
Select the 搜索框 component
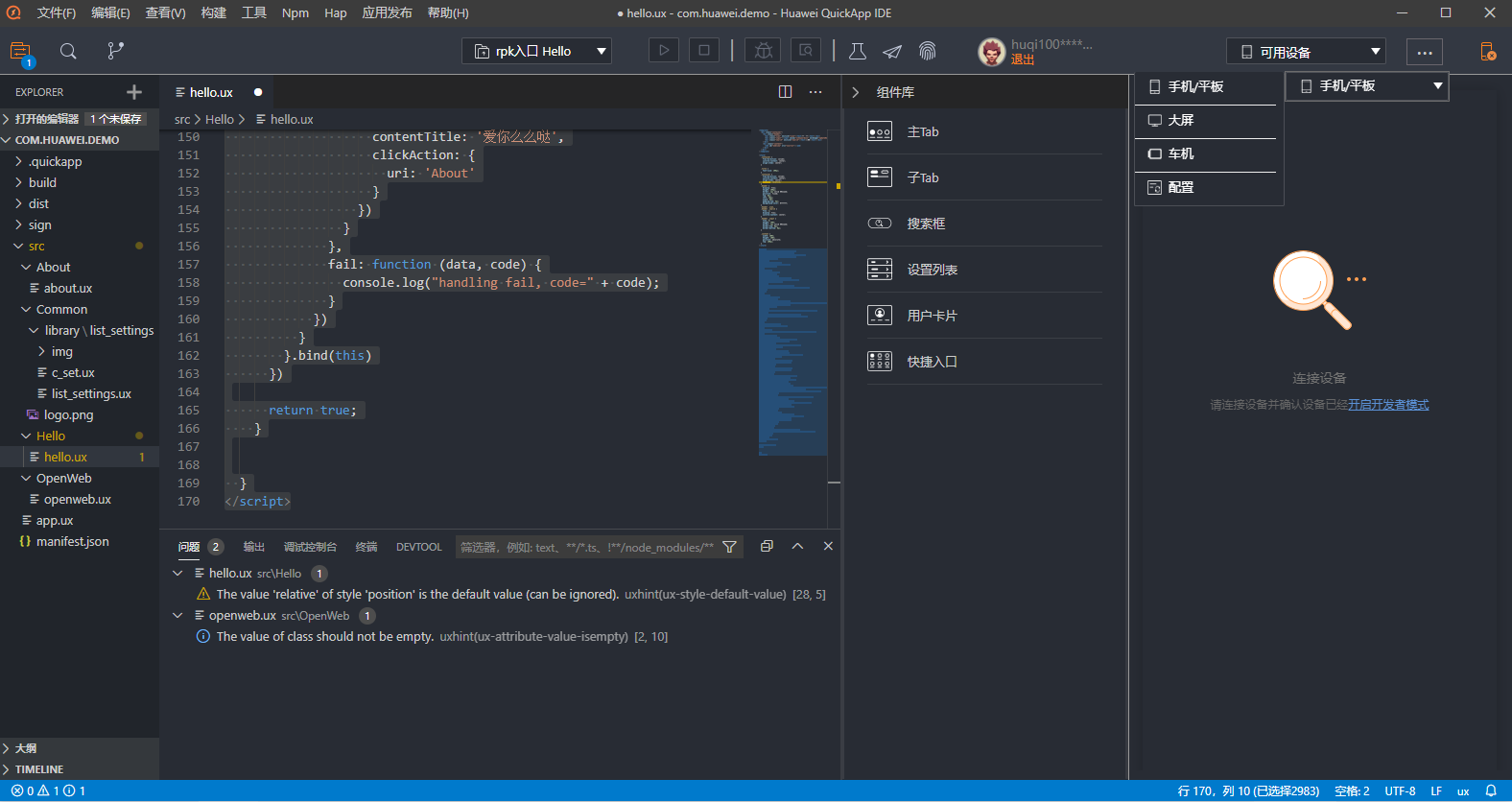point(984,224)
